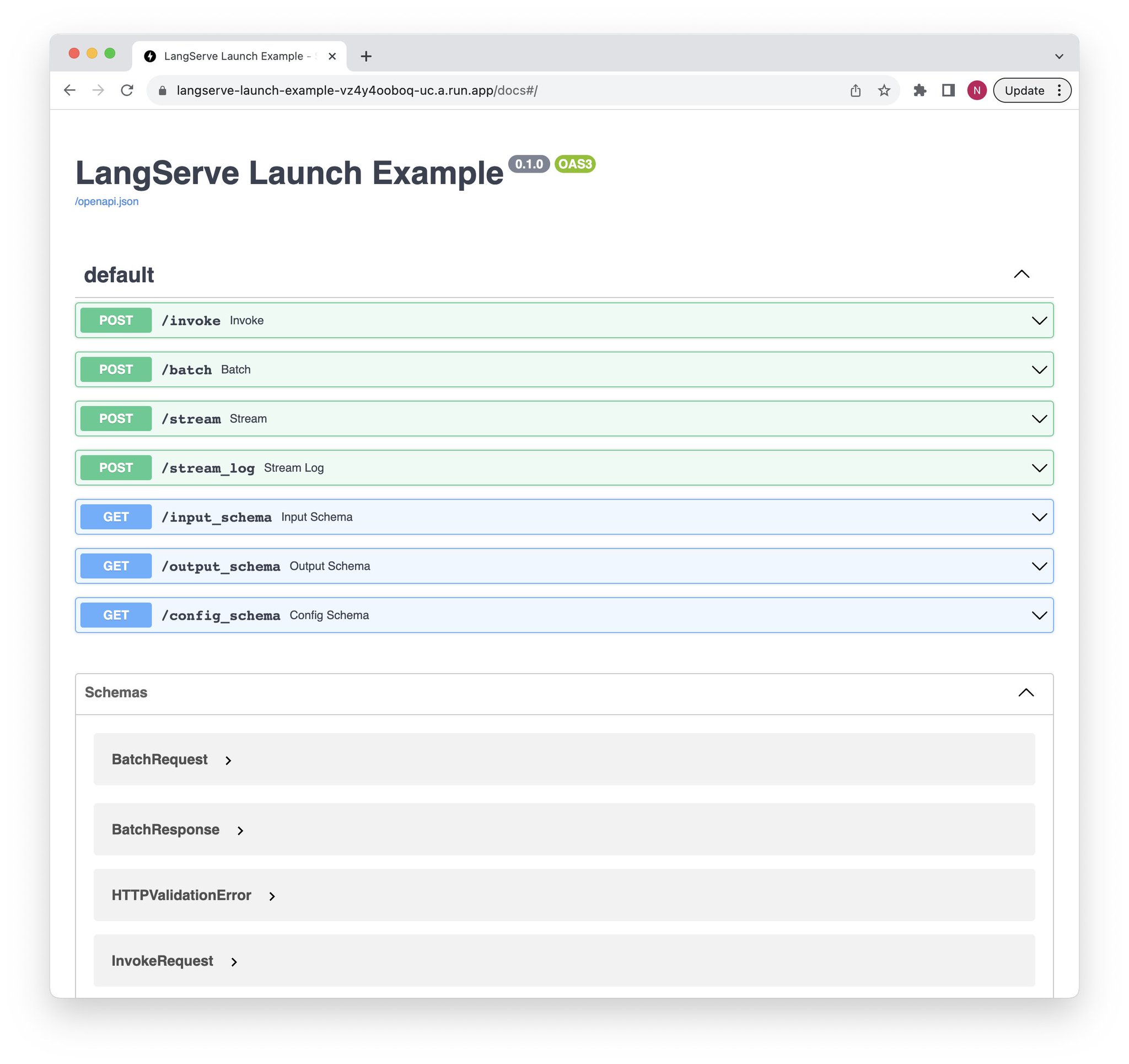The image size is (1129, 1064).
Task: Expand the GET /output_schema endpoint arrow
Action: (1039, 566)
